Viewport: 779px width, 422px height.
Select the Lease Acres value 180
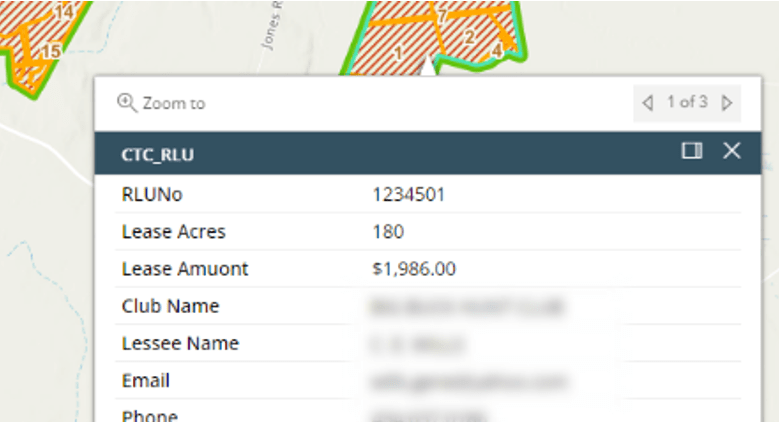(388, 232)
